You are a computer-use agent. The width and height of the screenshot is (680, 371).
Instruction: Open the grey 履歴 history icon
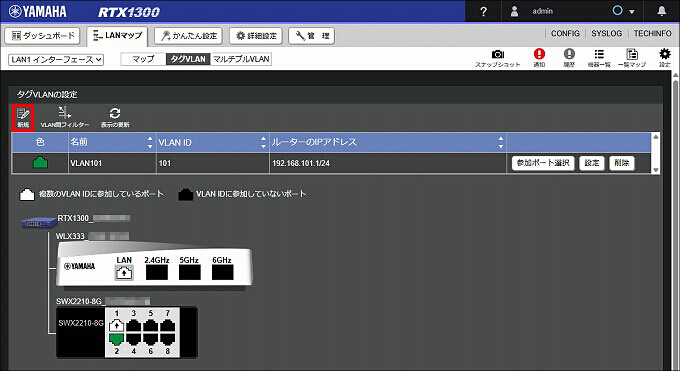[569, 58]
